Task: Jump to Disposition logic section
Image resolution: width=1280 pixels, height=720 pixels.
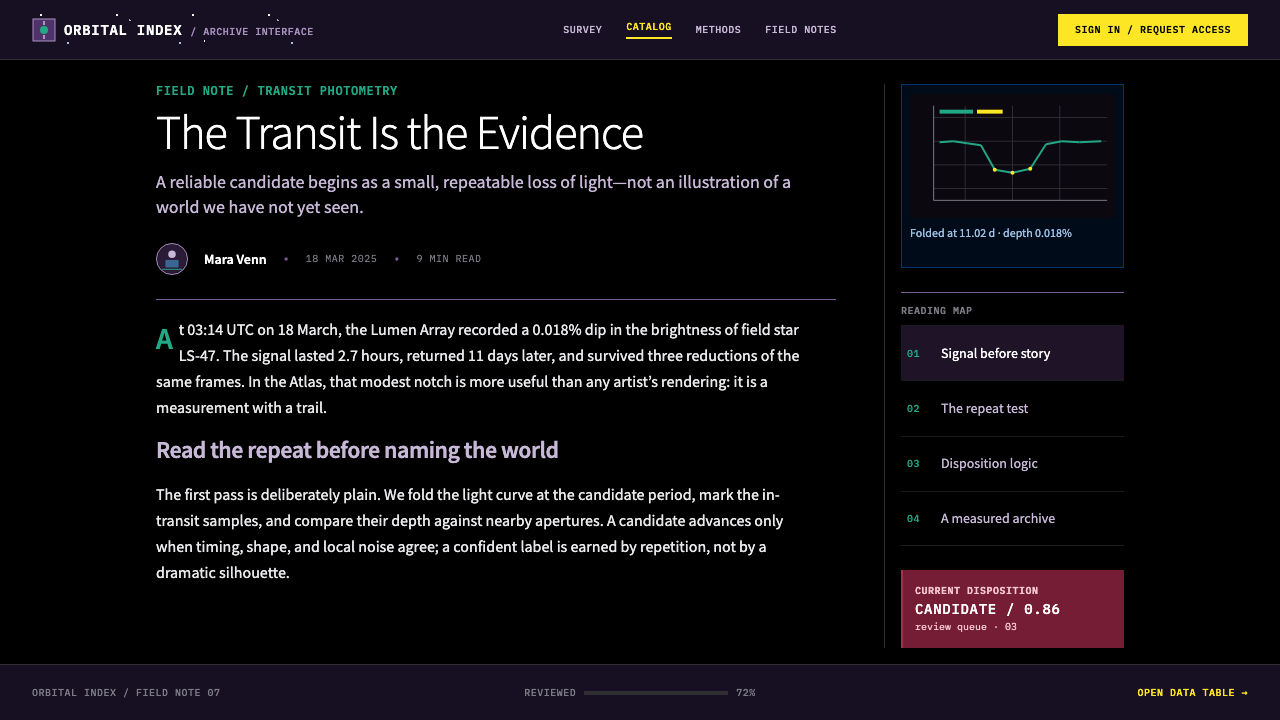Action: coord(1012,463)
